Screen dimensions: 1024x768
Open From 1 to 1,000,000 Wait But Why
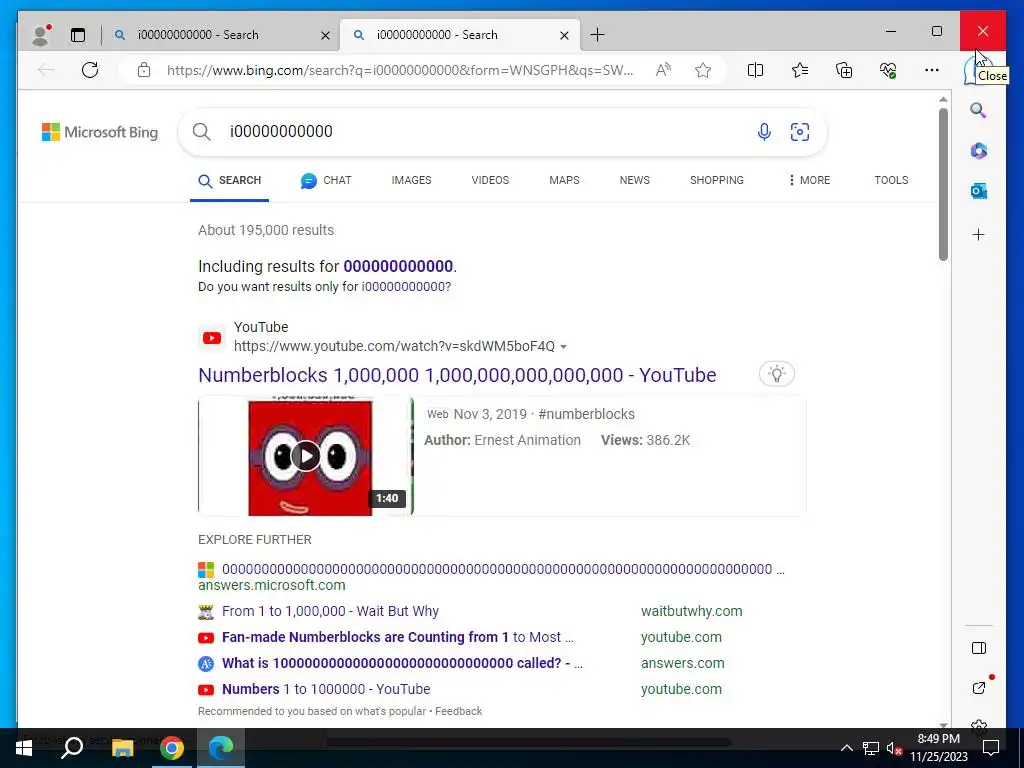point(330,611)
